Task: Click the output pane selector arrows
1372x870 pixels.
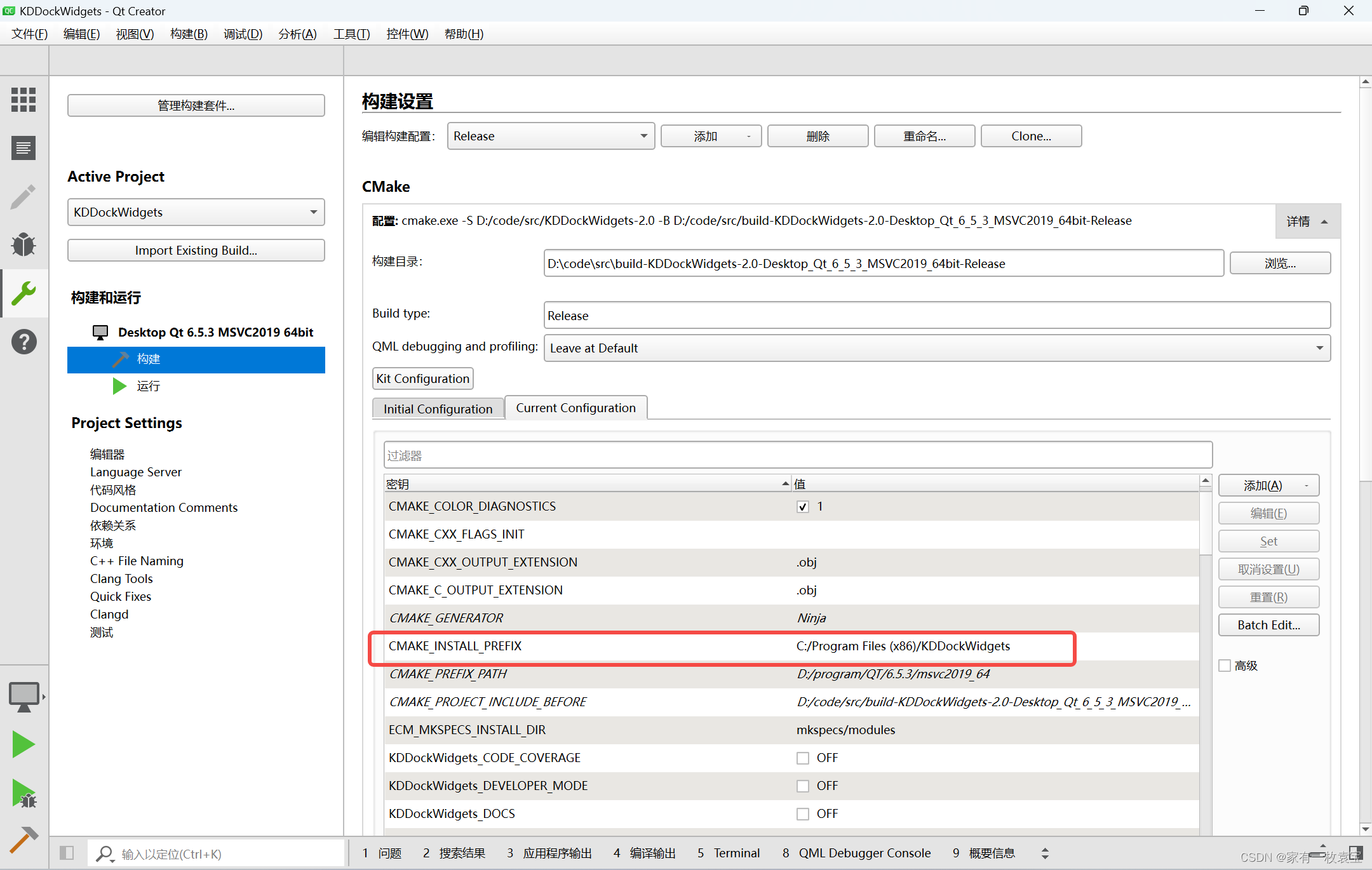Action: (x=1045, y=853)
